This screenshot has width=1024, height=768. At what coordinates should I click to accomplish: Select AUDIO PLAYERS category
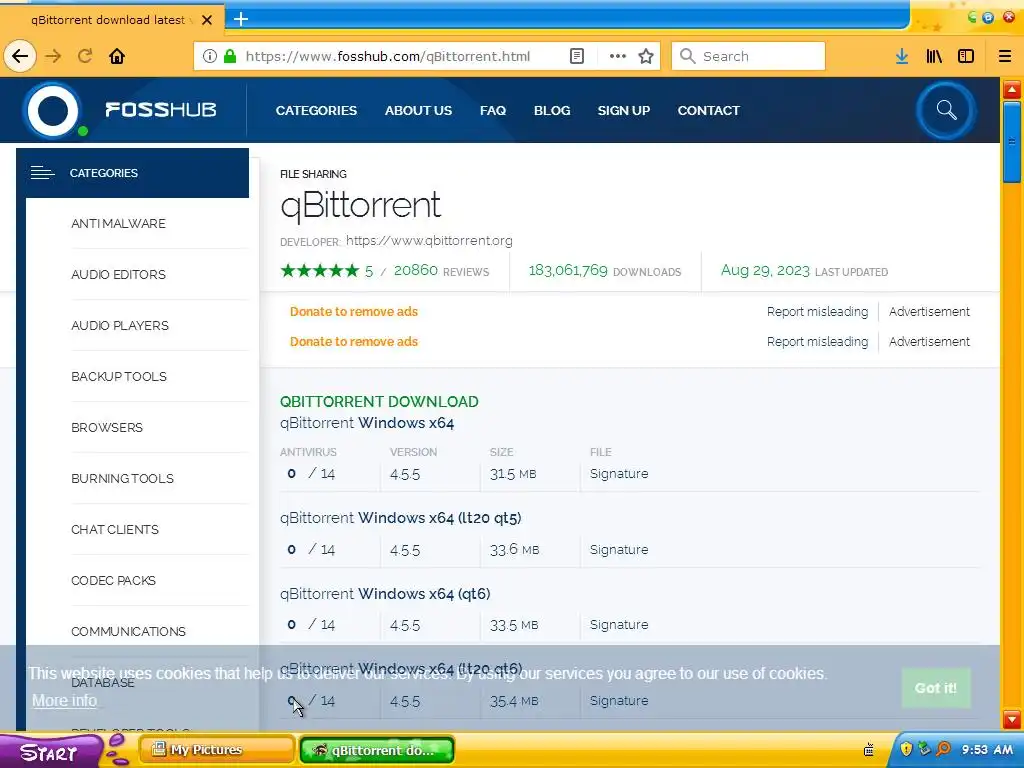coord(120,325)
